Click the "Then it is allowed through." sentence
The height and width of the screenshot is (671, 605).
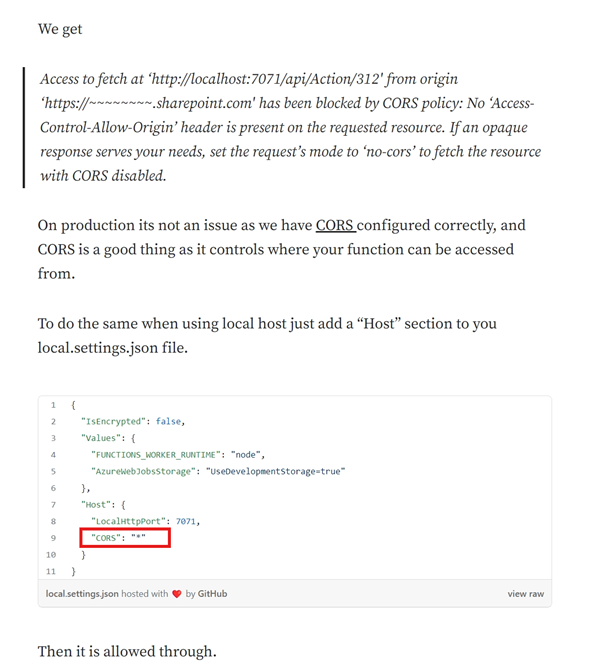pos(127,652)
